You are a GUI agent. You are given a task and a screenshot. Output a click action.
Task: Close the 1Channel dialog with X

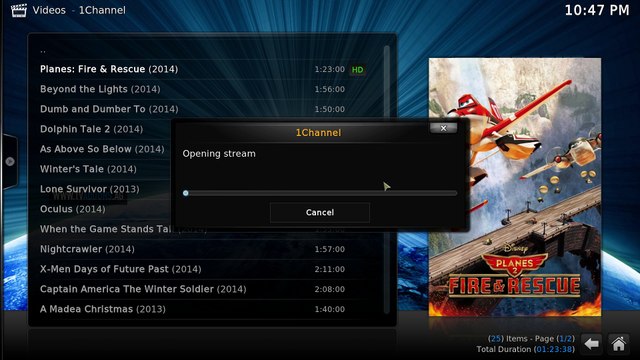443,128
